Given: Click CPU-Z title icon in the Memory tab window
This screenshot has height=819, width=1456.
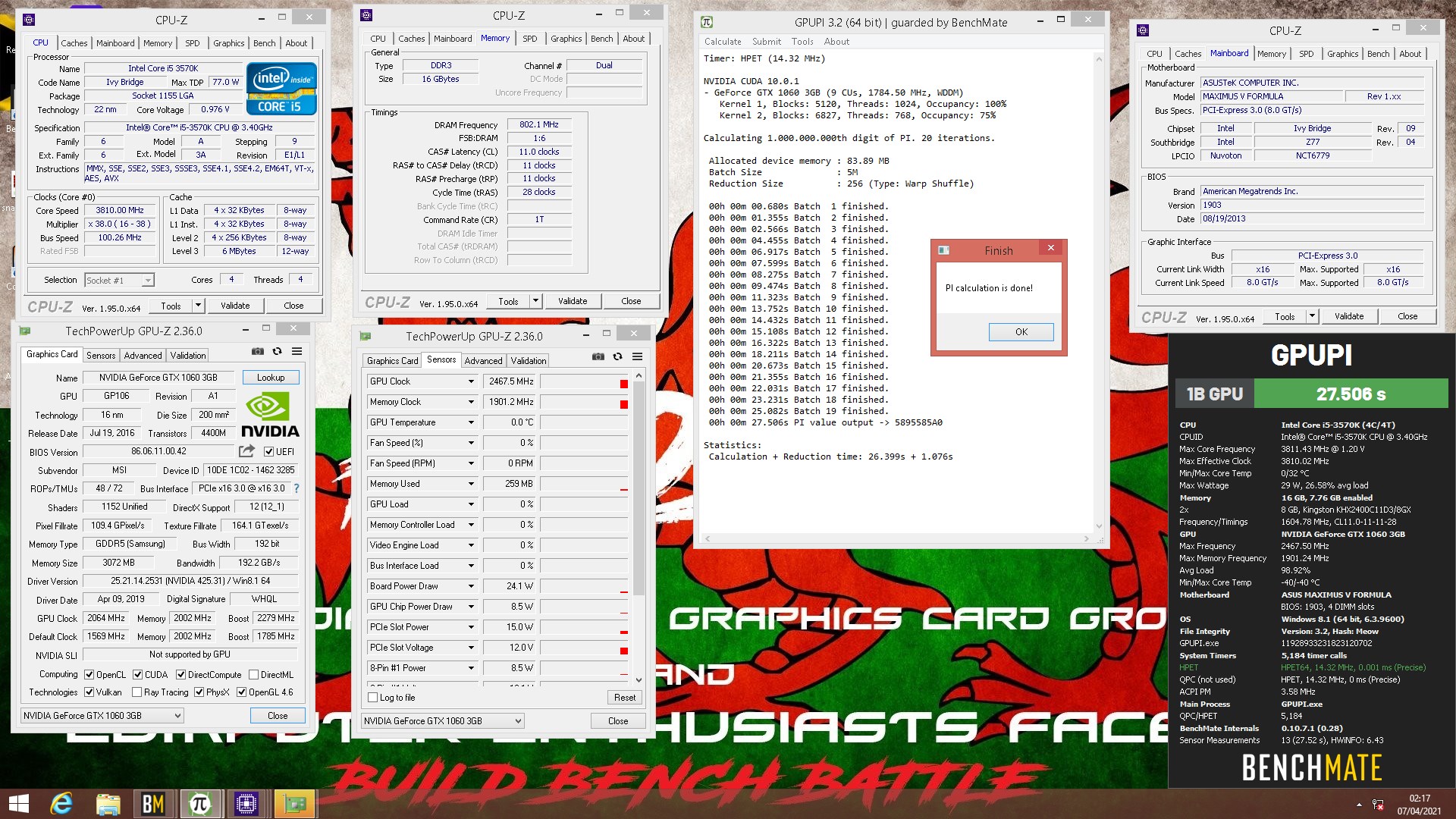Looking at the screenshot, I should 366,15.
